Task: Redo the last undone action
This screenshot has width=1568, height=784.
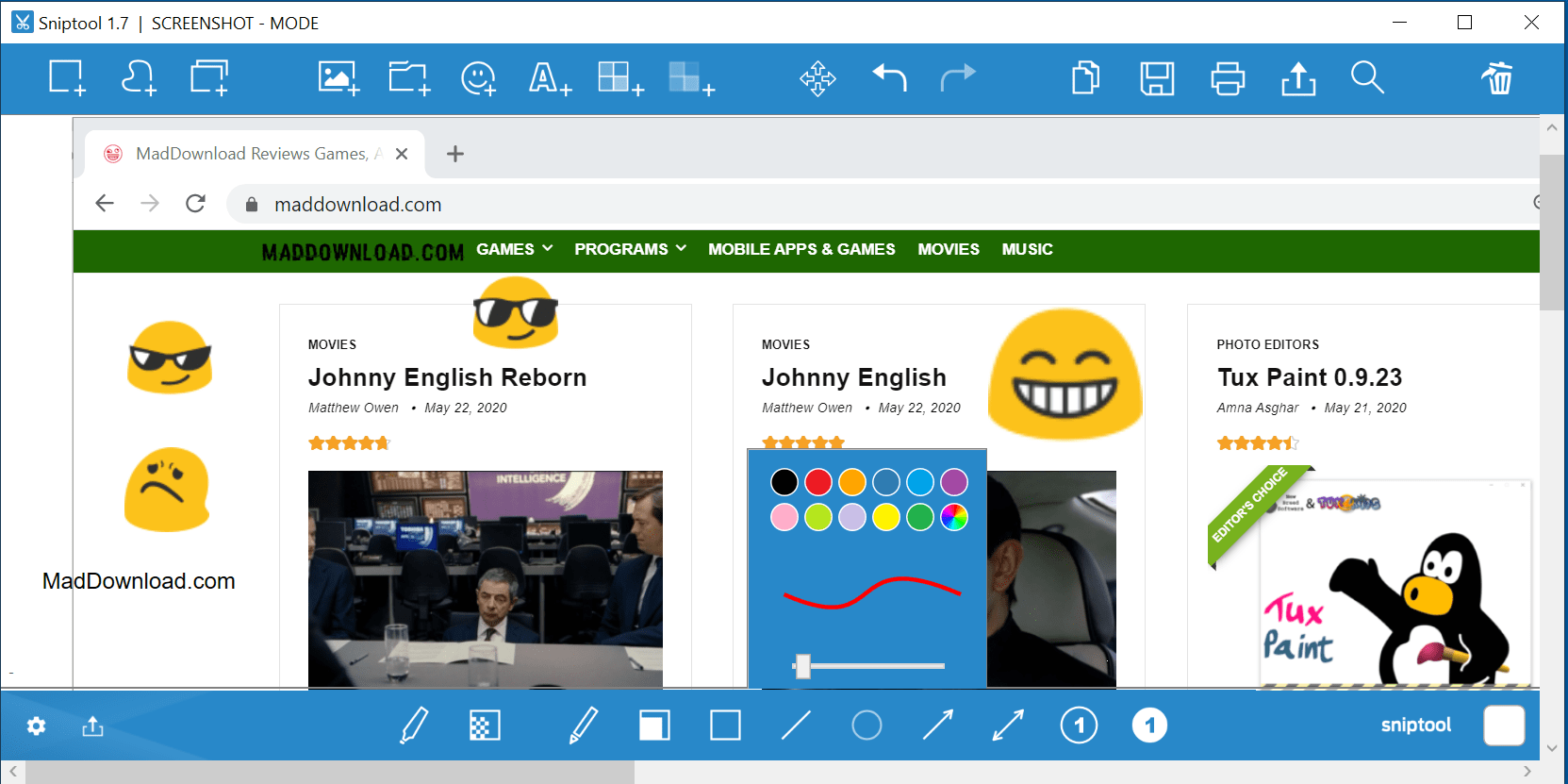Action: 958,77
